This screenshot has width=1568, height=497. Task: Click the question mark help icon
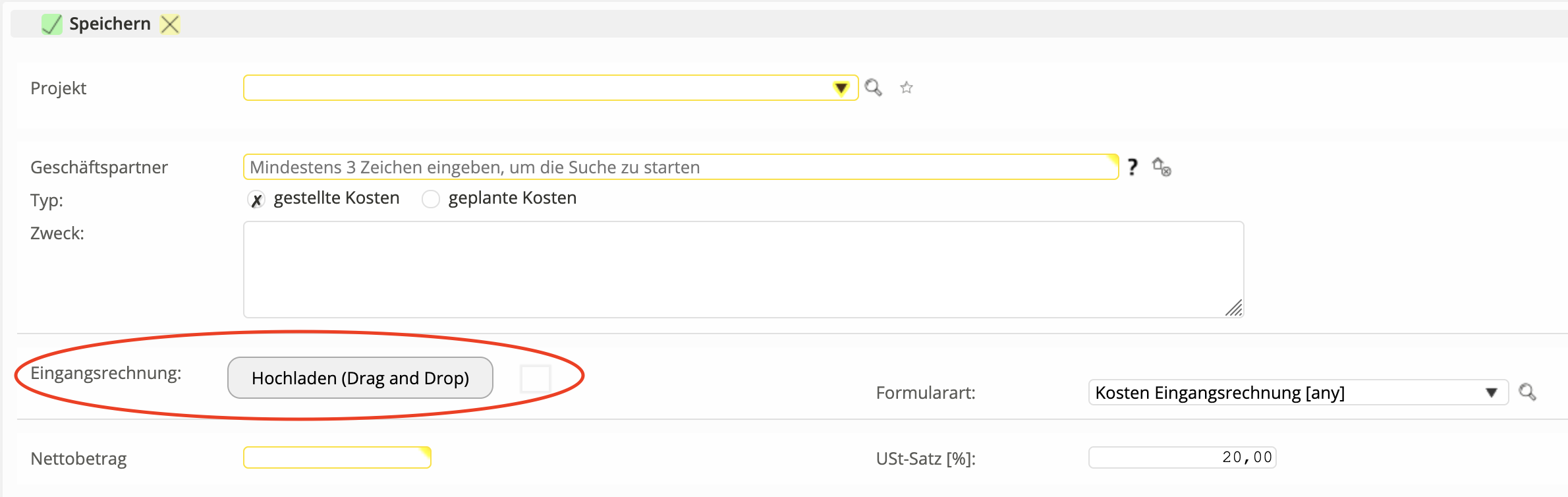click(x=1132, y=167)
